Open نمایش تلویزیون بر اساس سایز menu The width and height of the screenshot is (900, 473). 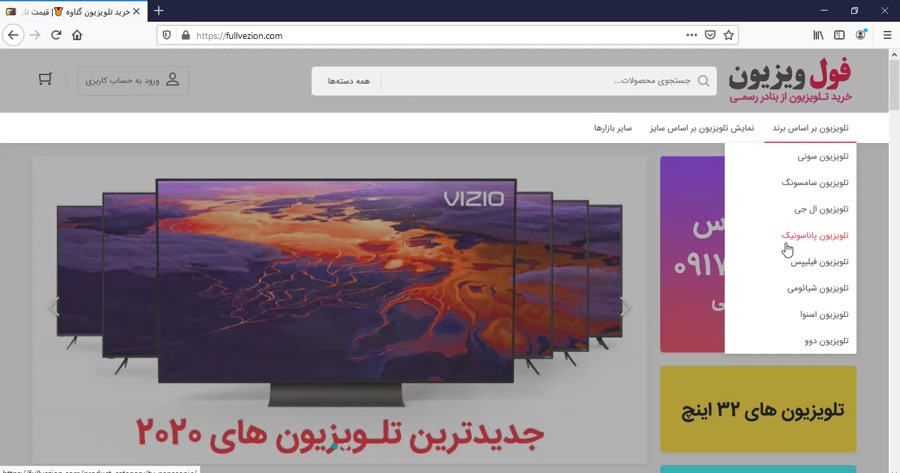tap(702, 128)
